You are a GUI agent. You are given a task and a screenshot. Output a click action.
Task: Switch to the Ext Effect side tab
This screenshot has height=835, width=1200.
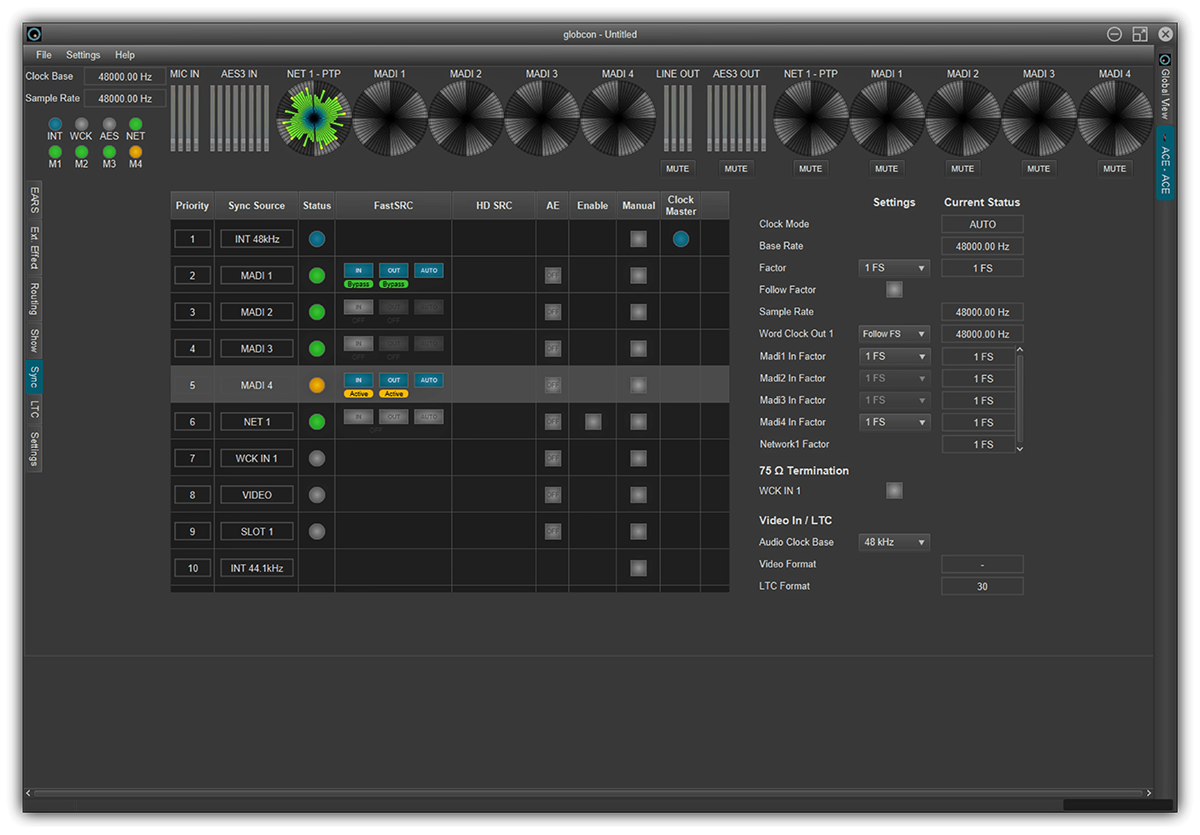click(34, 248)
